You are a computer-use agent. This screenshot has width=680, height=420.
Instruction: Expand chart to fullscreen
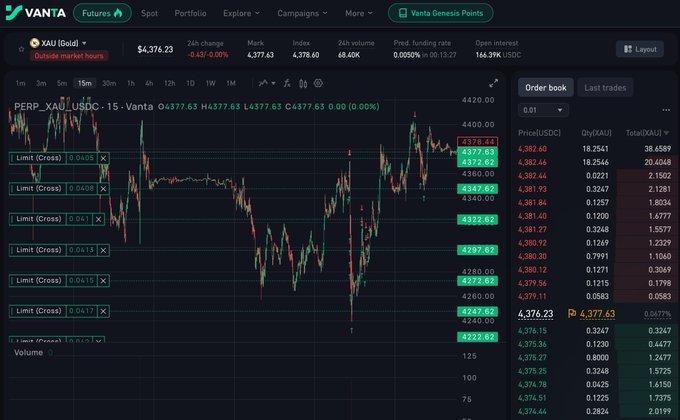(x=494, y=83)
